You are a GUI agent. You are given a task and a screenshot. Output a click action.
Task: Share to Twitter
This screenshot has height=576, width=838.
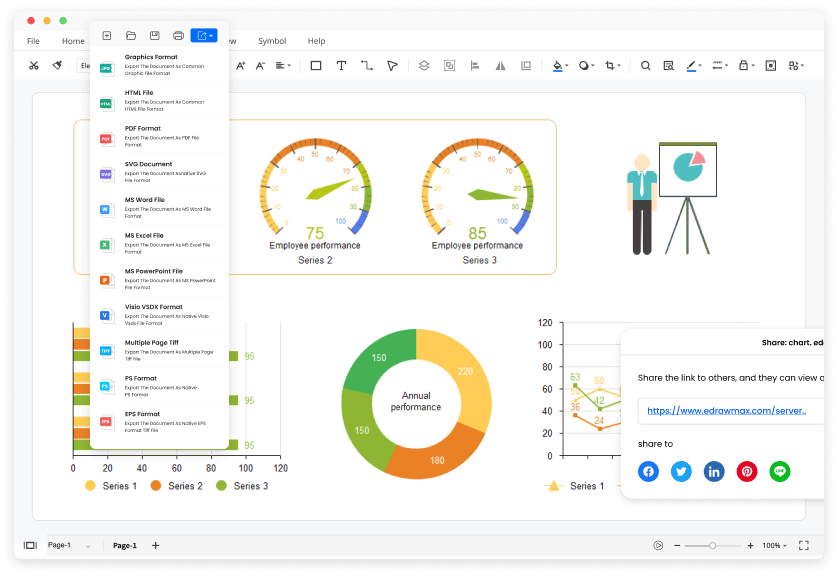coord(681,471)
